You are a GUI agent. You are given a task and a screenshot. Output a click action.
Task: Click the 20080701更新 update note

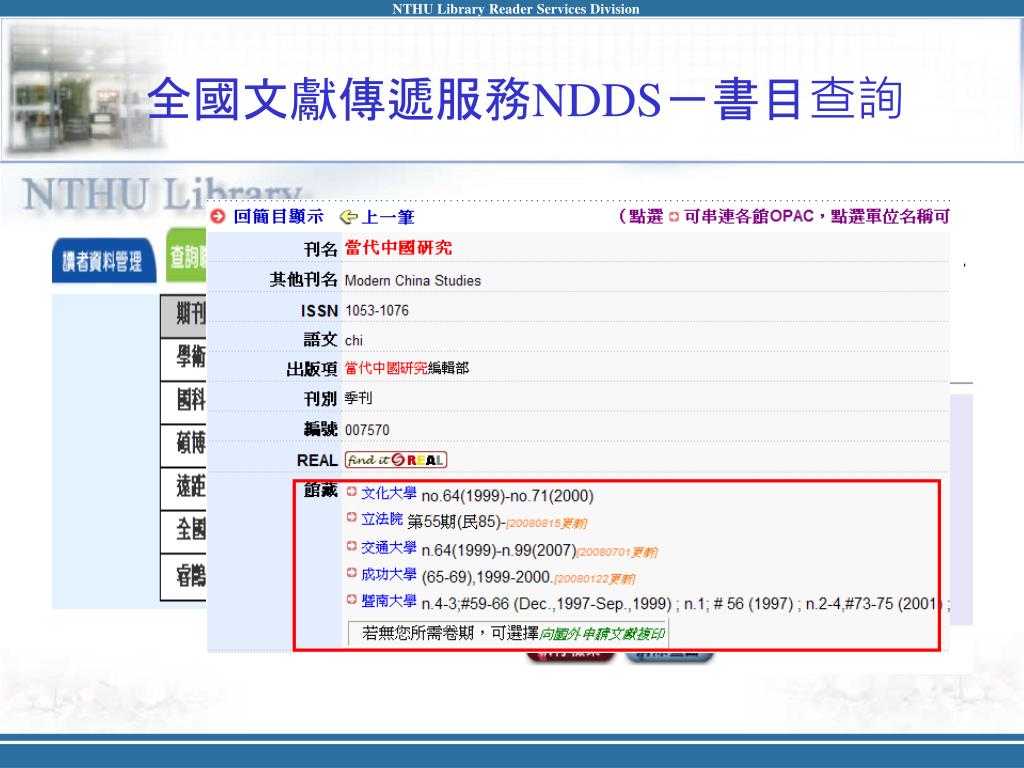tap(617, 552)
